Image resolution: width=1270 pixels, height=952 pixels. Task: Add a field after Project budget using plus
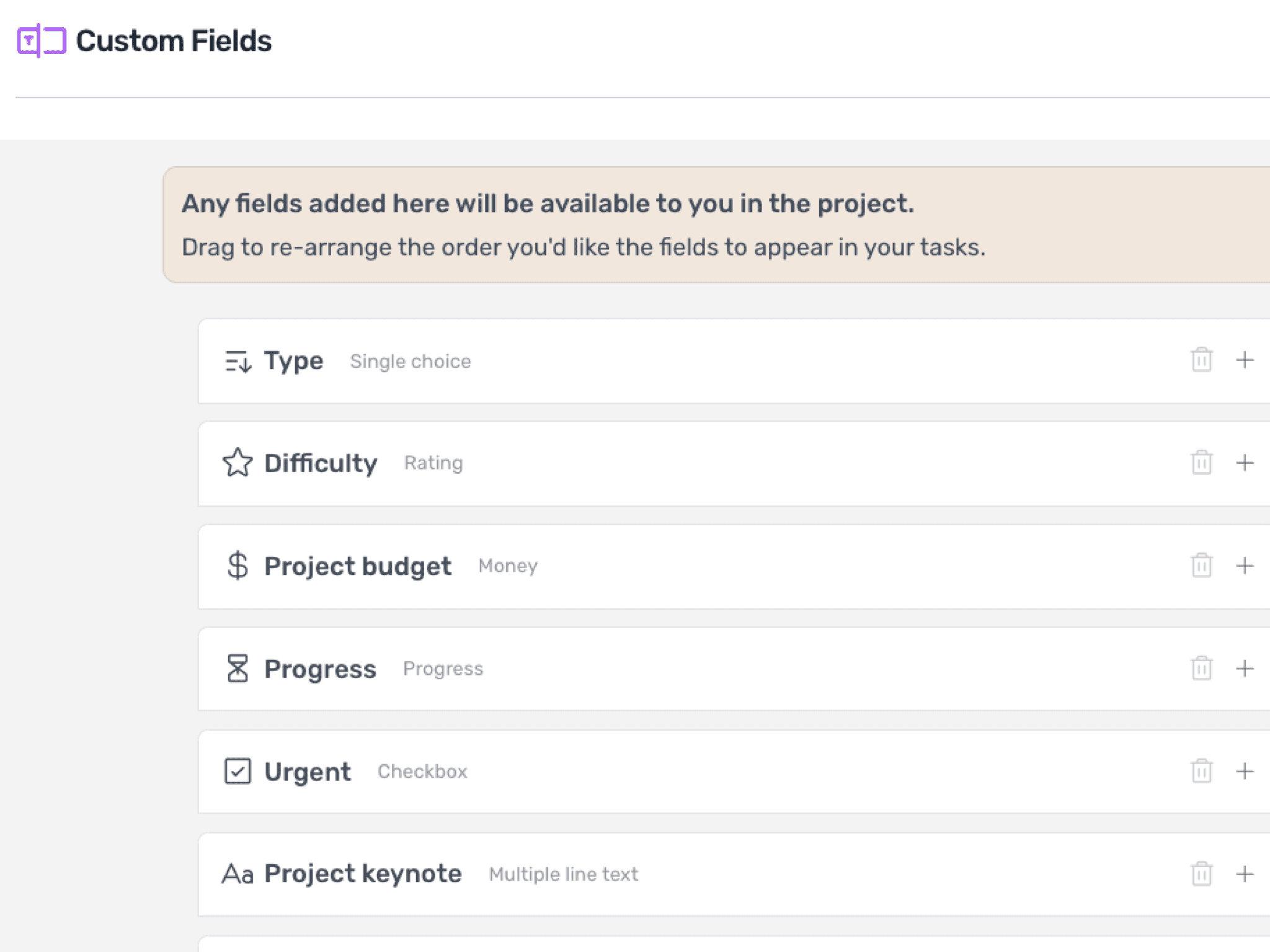tap(1245, 566)
